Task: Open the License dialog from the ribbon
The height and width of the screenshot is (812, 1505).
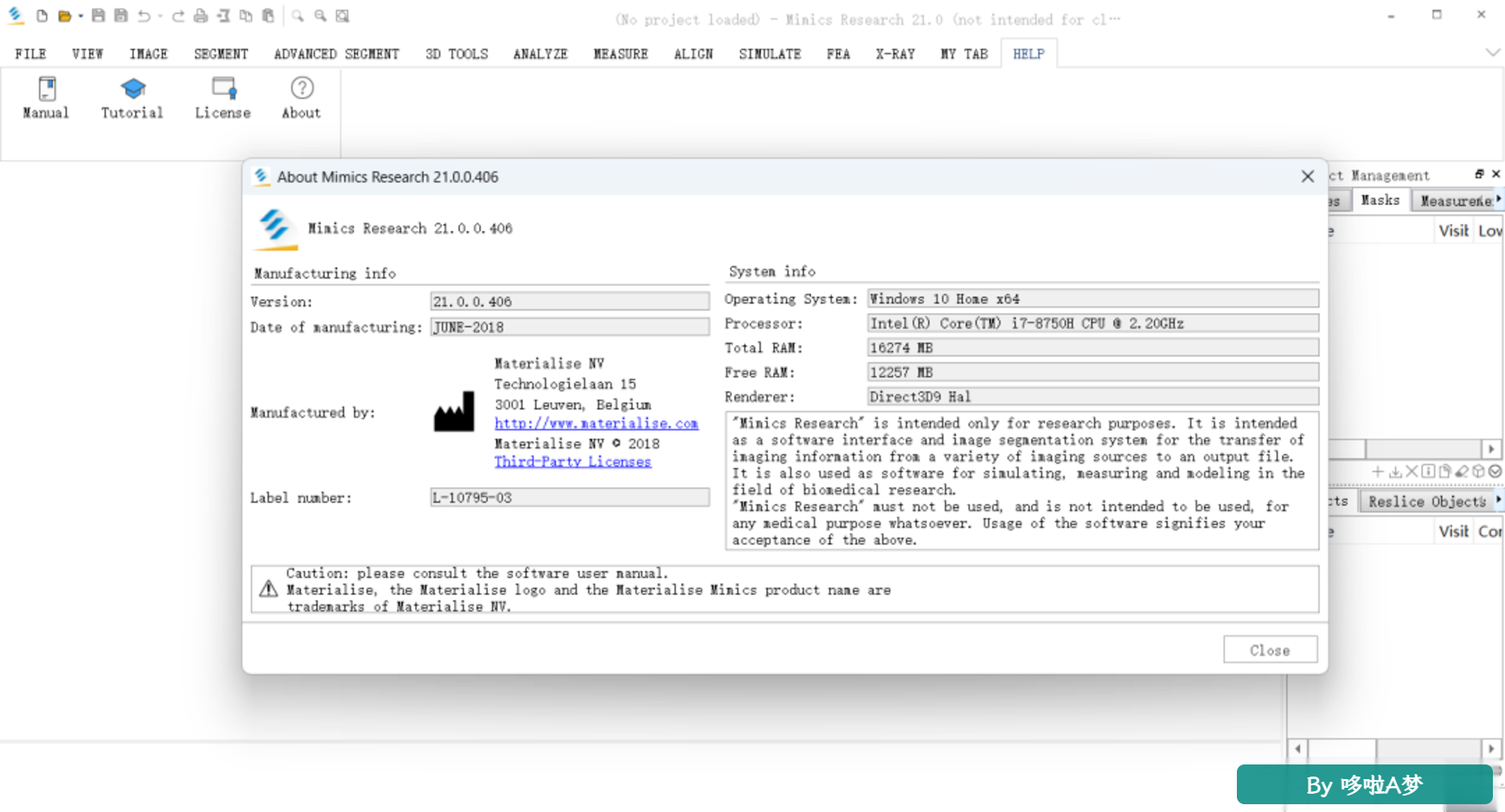Action: (x=223, y=99)
